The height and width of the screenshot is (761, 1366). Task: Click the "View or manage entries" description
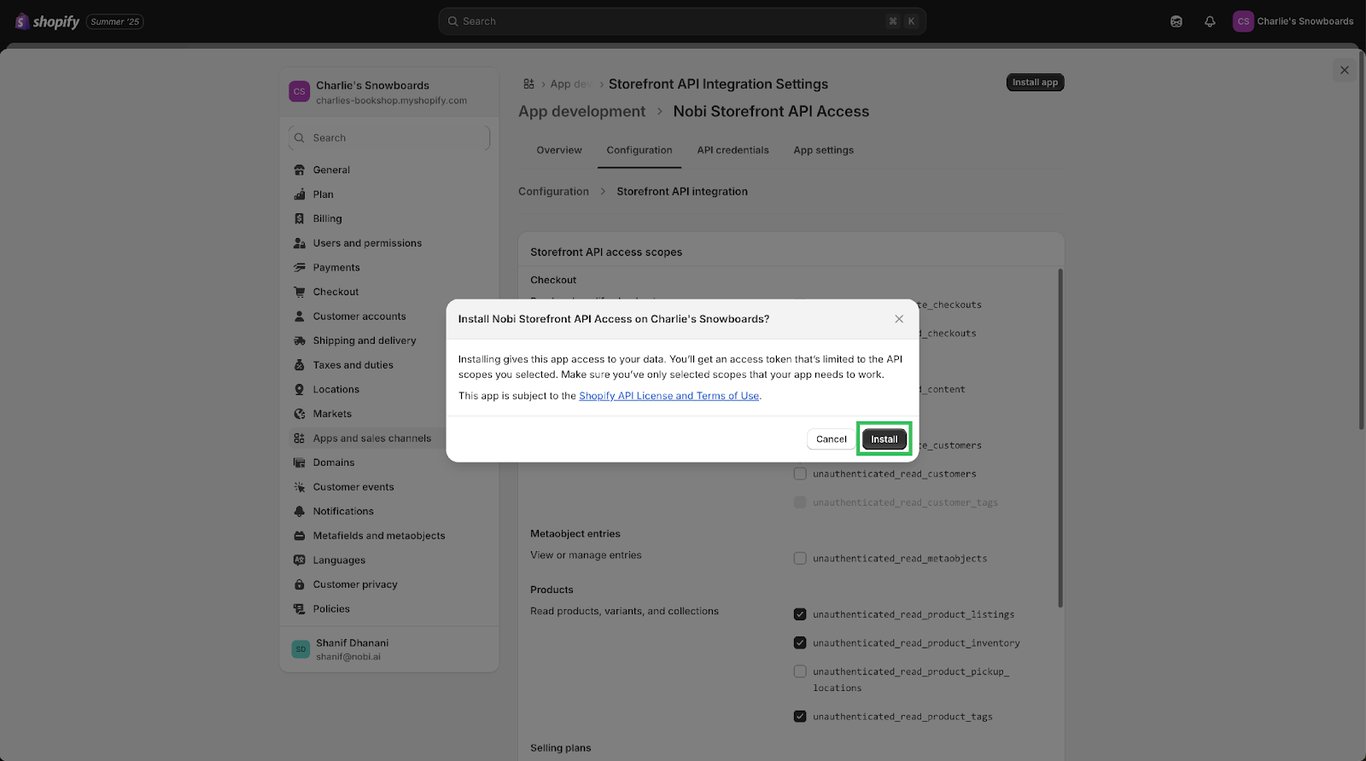point(586,555)
